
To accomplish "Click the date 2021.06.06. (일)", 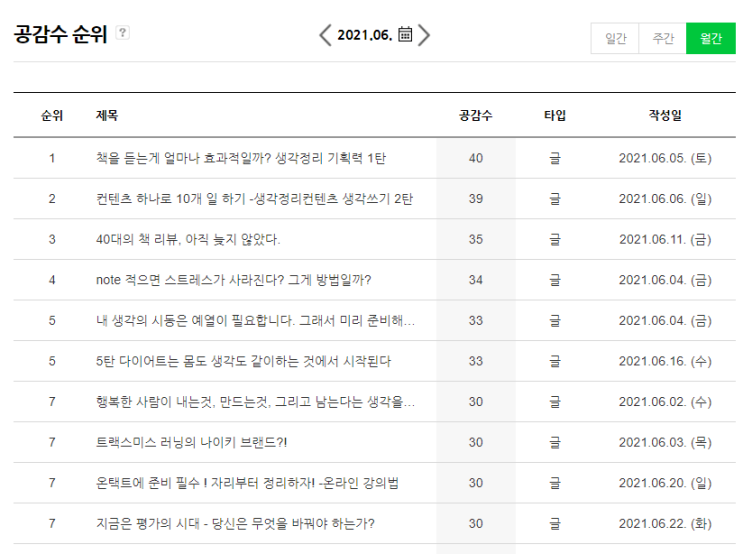I will [x=665, y=199].
